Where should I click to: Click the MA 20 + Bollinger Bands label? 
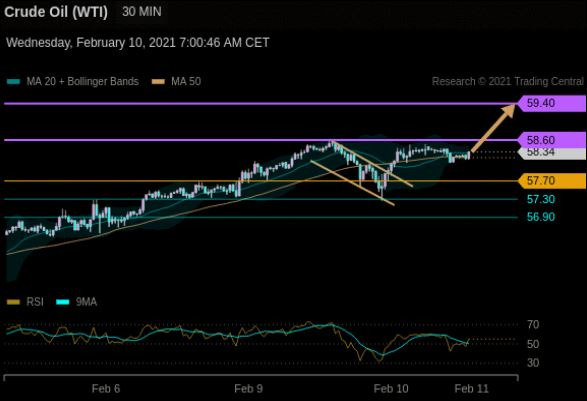point(82,82)
